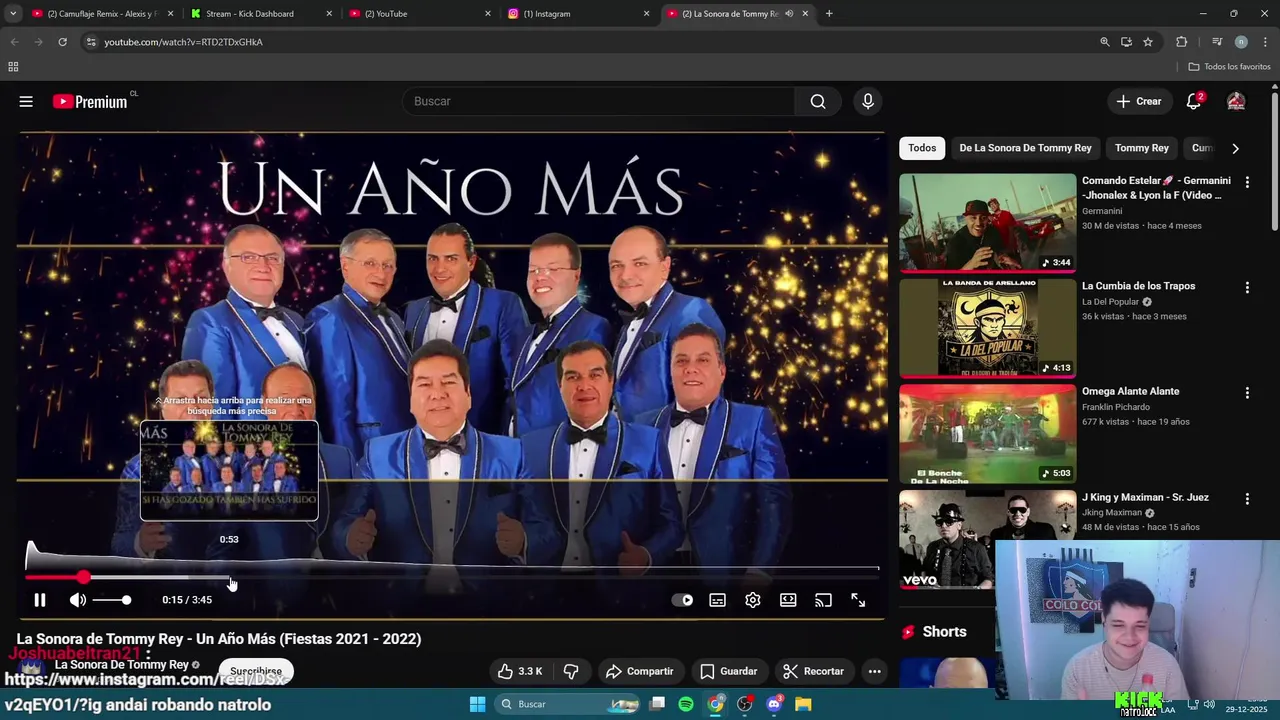Open the account avatar menu

point(1236,101)
